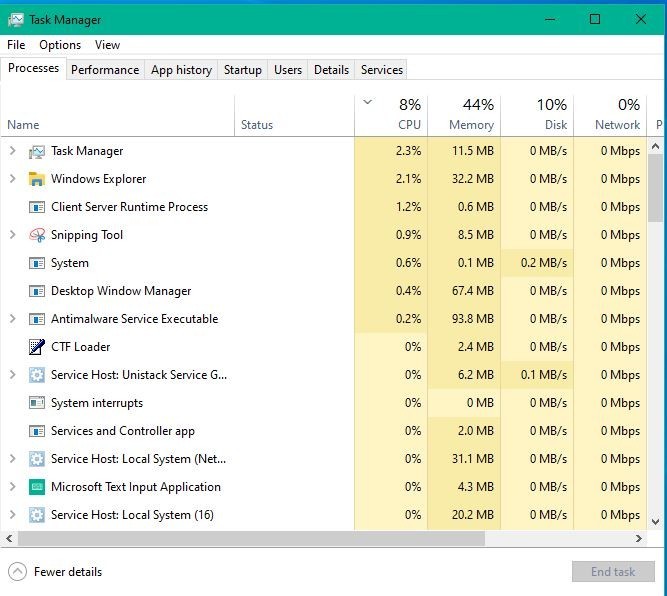Screen dimensions: 667x596
Task: Click the Service Host Unistack gear icon
Action: tap(37, 375)
